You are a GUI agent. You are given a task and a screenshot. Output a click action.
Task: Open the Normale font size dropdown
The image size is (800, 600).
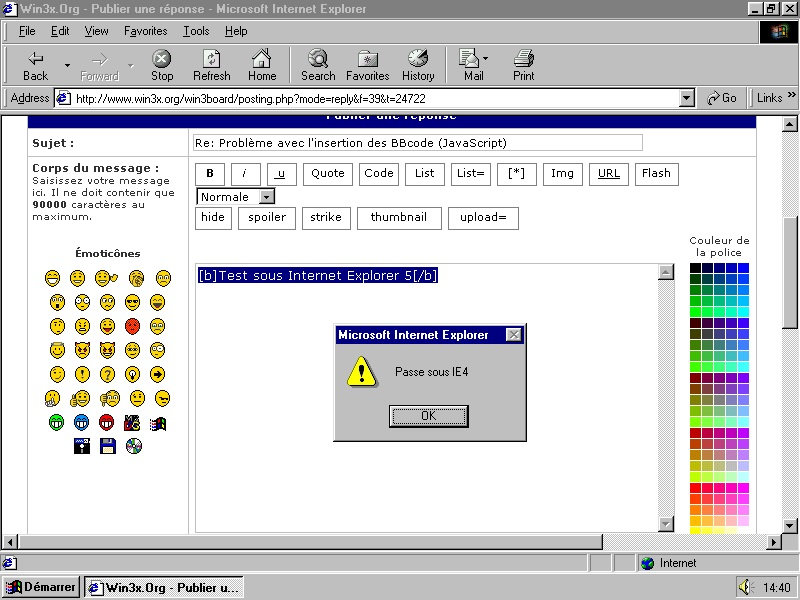coord(267,197)
